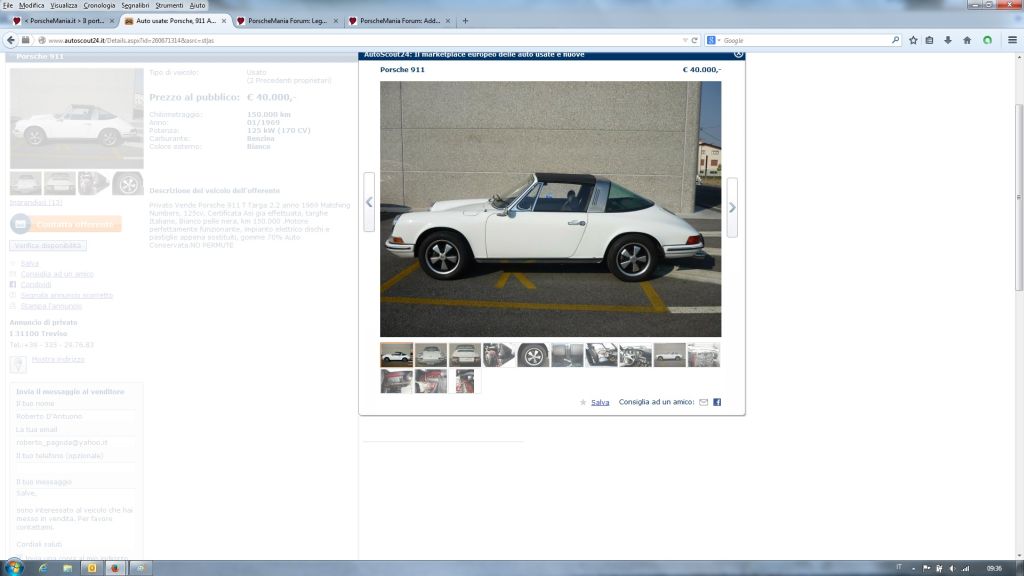Click the green circle add-on icon in the toolbar

[x=987, y=40]
